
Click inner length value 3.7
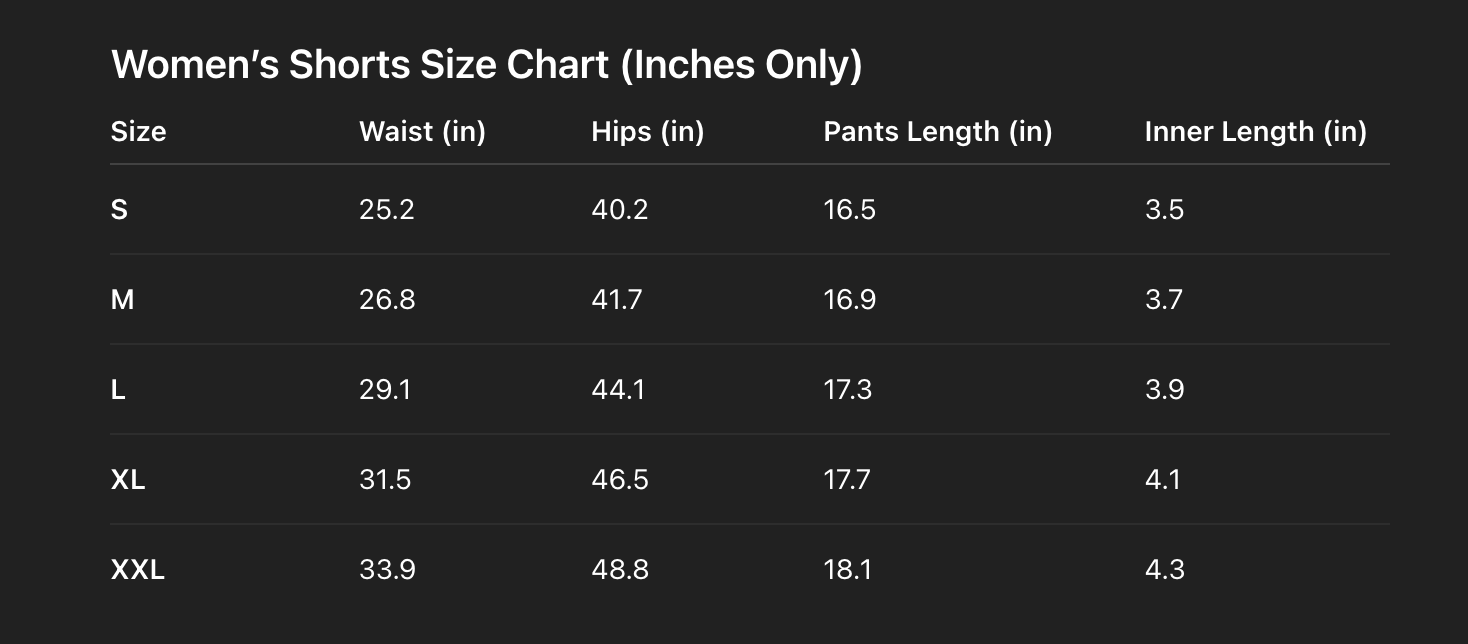click(1164, 300)
